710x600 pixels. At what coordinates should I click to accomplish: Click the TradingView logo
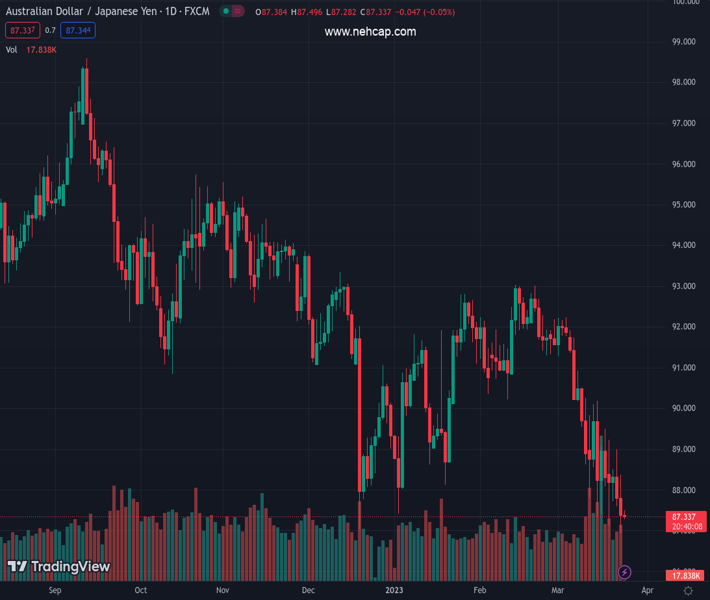[x=58, y=567]
